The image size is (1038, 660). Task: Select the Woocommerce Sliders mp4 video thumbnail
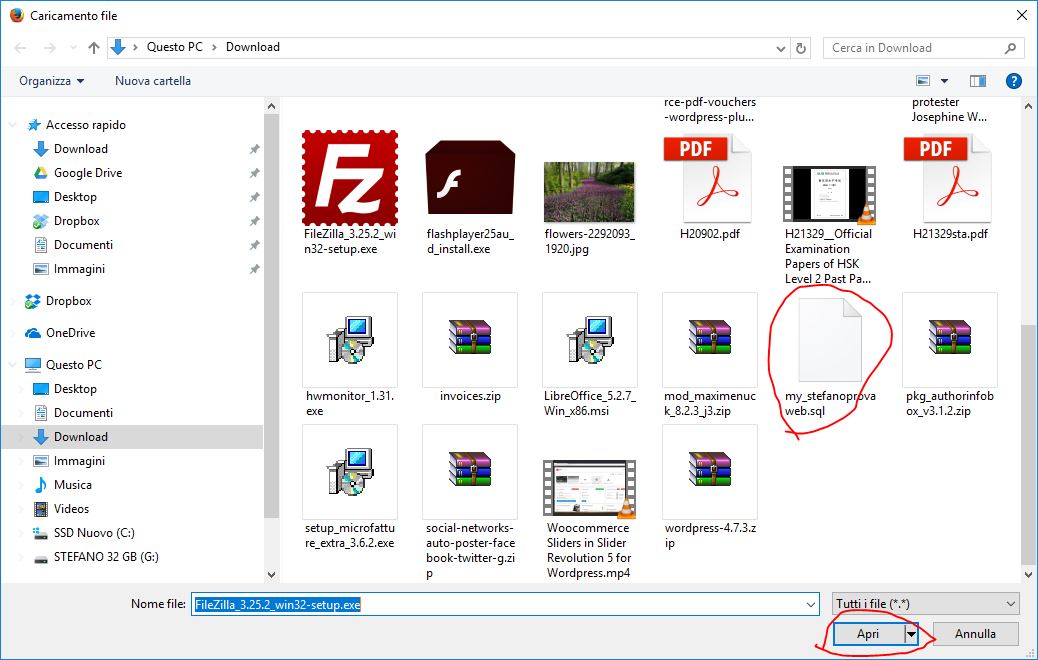tap(590, 488)
